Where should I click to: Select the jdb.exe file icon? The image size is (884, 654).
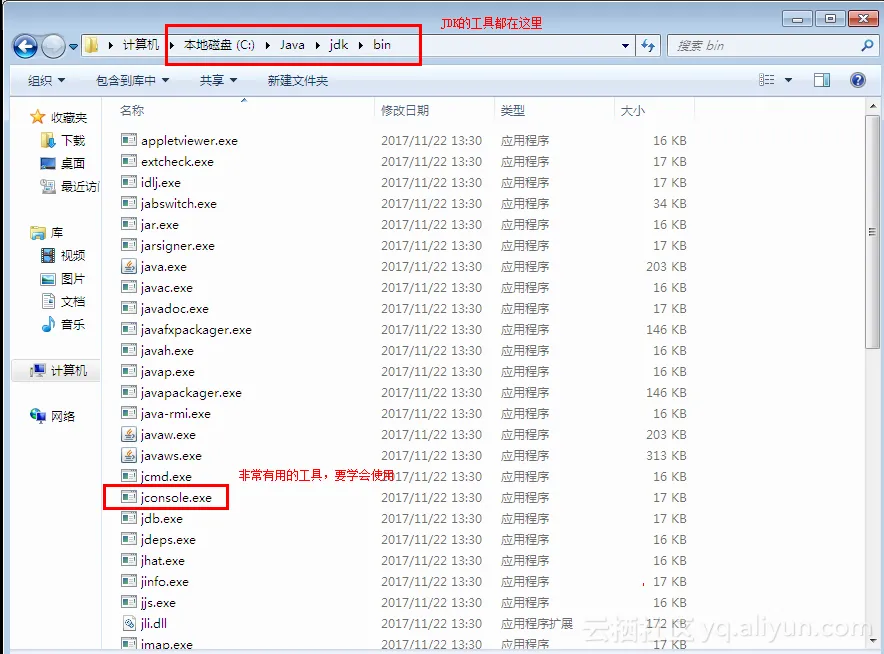tap(129, 518)
